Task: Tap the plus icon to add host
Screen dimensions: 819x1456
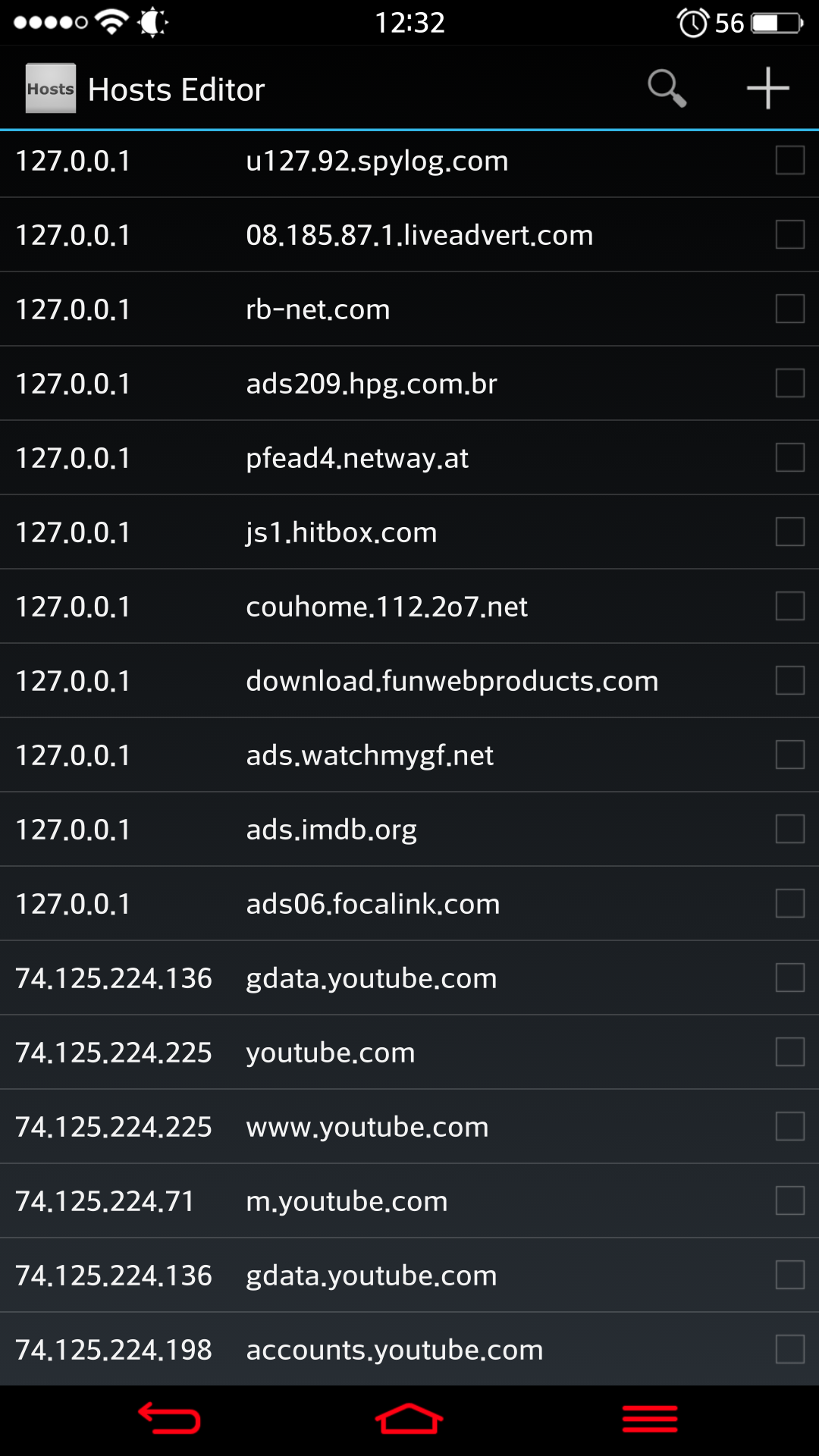Action: (767, 88)
